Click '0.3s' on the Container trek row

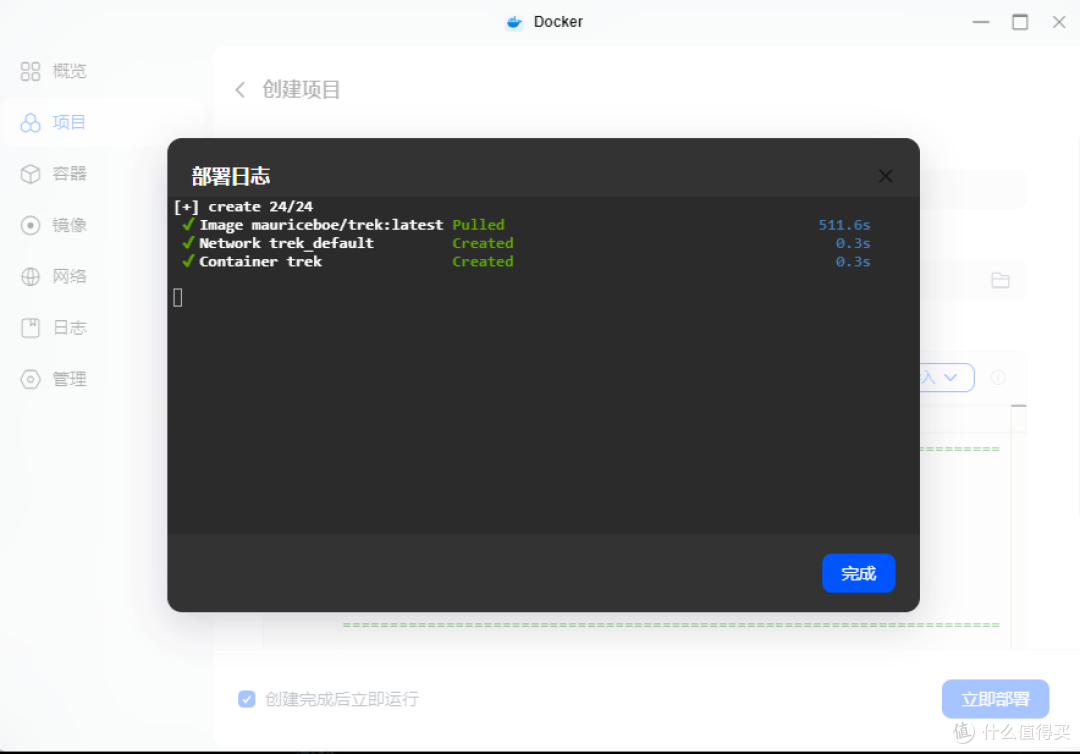click(853, 262)
